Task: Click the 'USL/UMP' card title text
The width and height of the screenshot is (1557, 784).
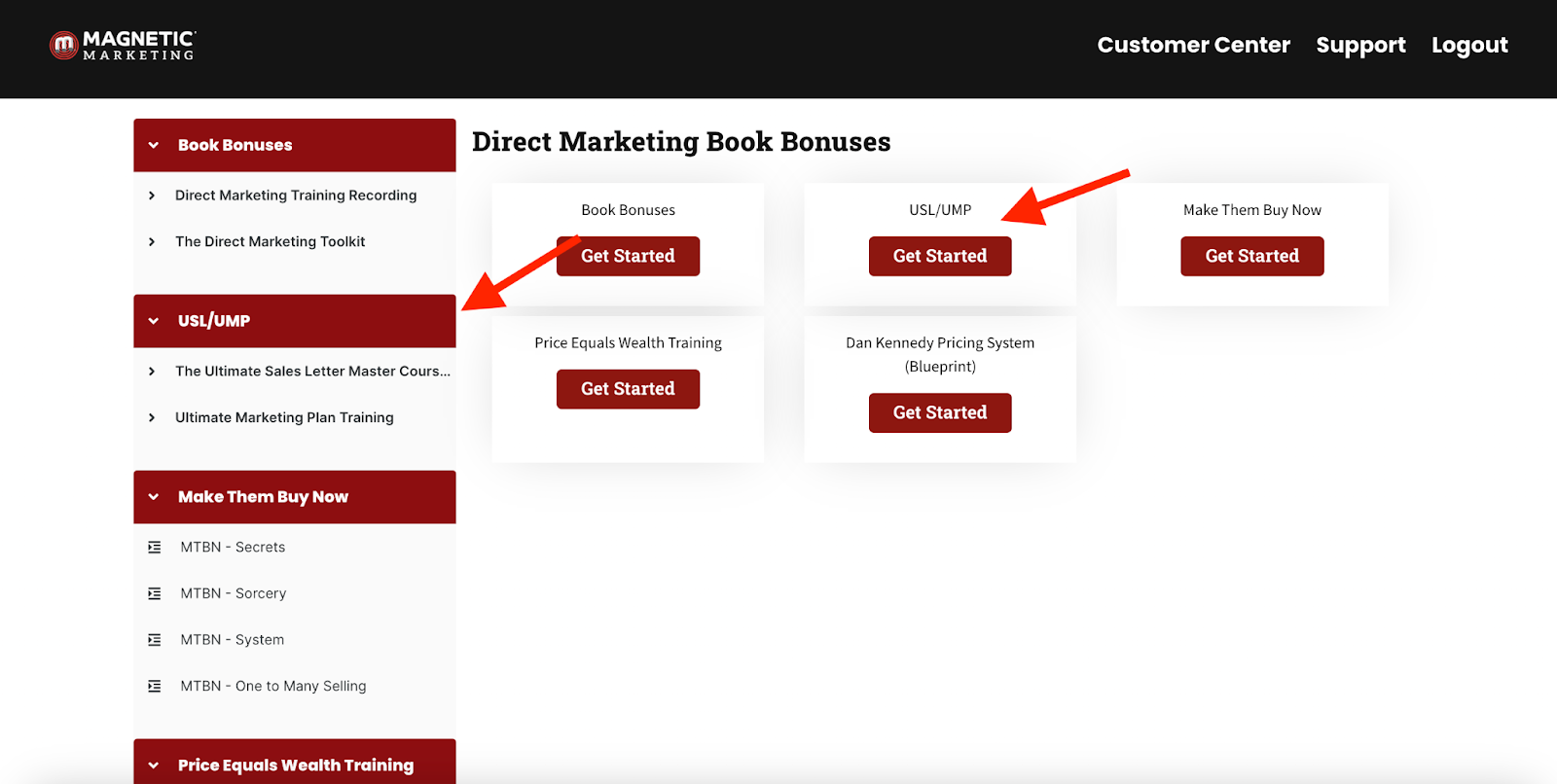Action: [x=940, y=210]
